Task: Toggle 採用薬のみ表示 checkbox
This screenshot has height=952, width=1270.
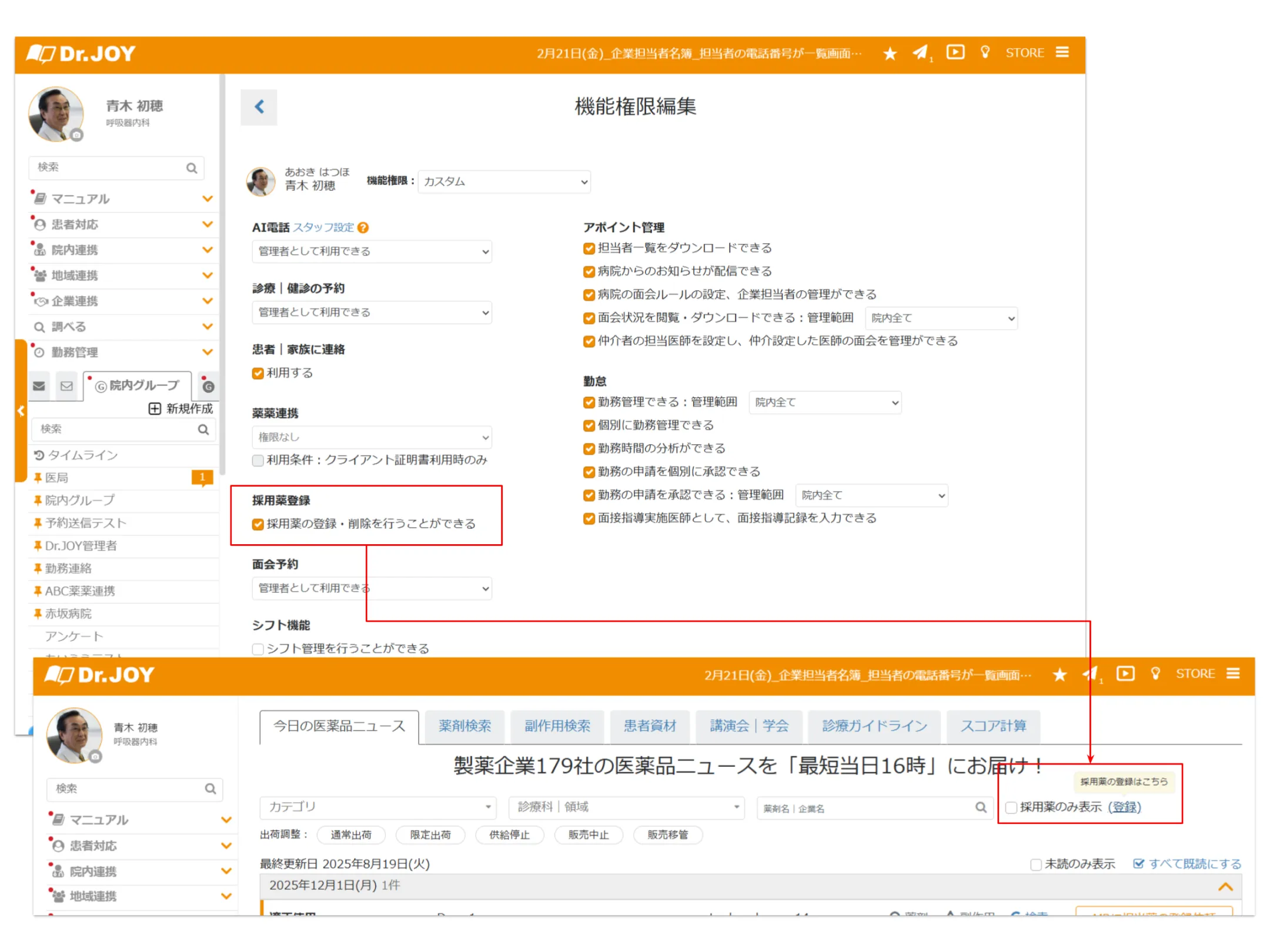Action: coord(1011,807)
